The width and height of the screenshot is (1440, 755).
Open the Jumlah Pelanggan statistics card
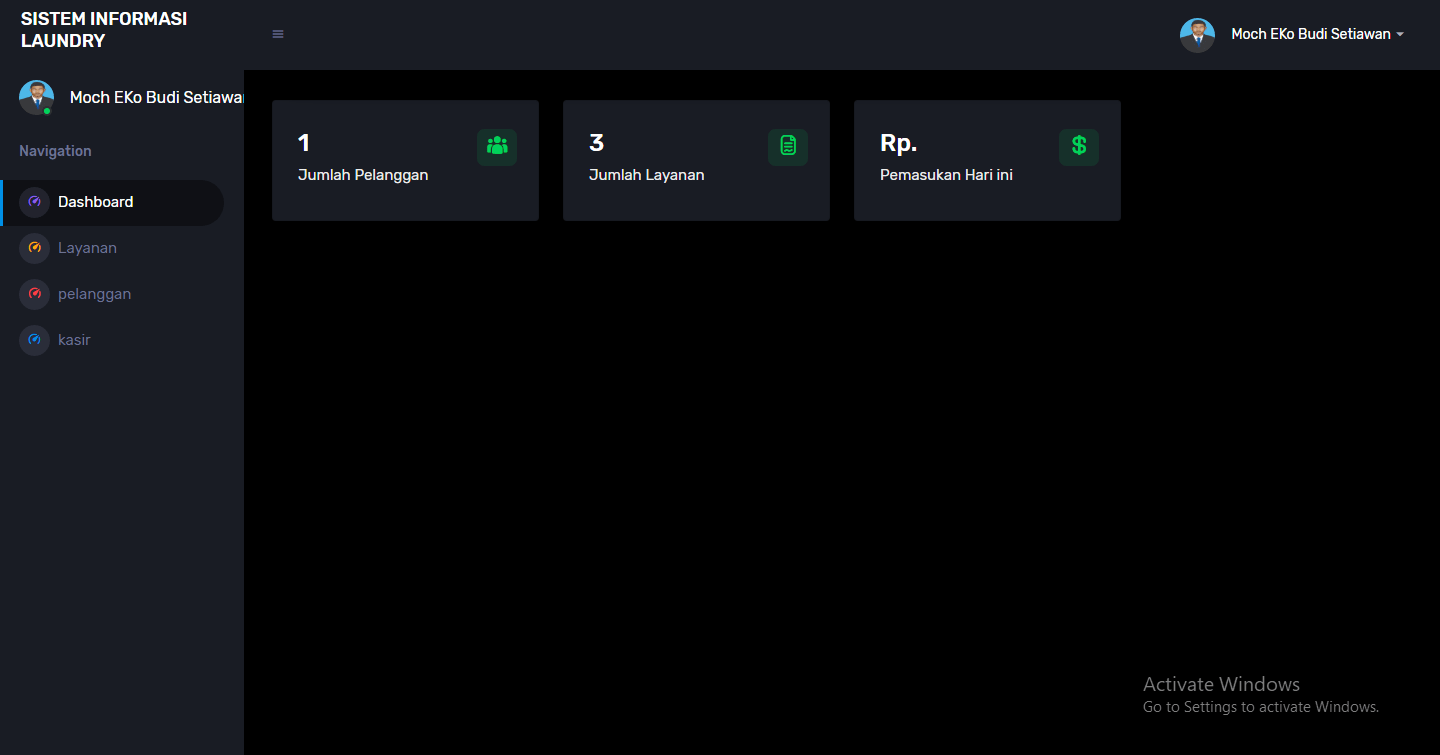pyautogui.click(x=405, y=160)
